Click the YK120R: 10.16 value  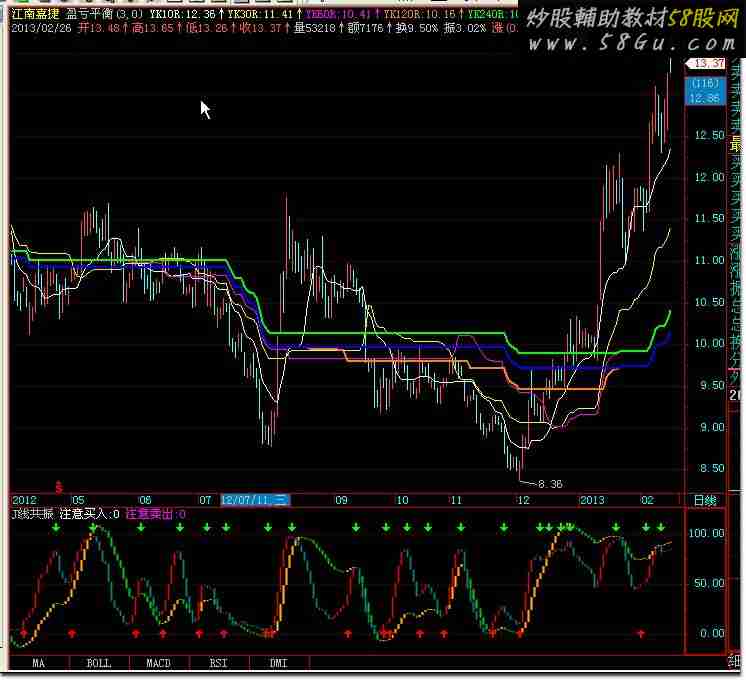click(420, 14)
